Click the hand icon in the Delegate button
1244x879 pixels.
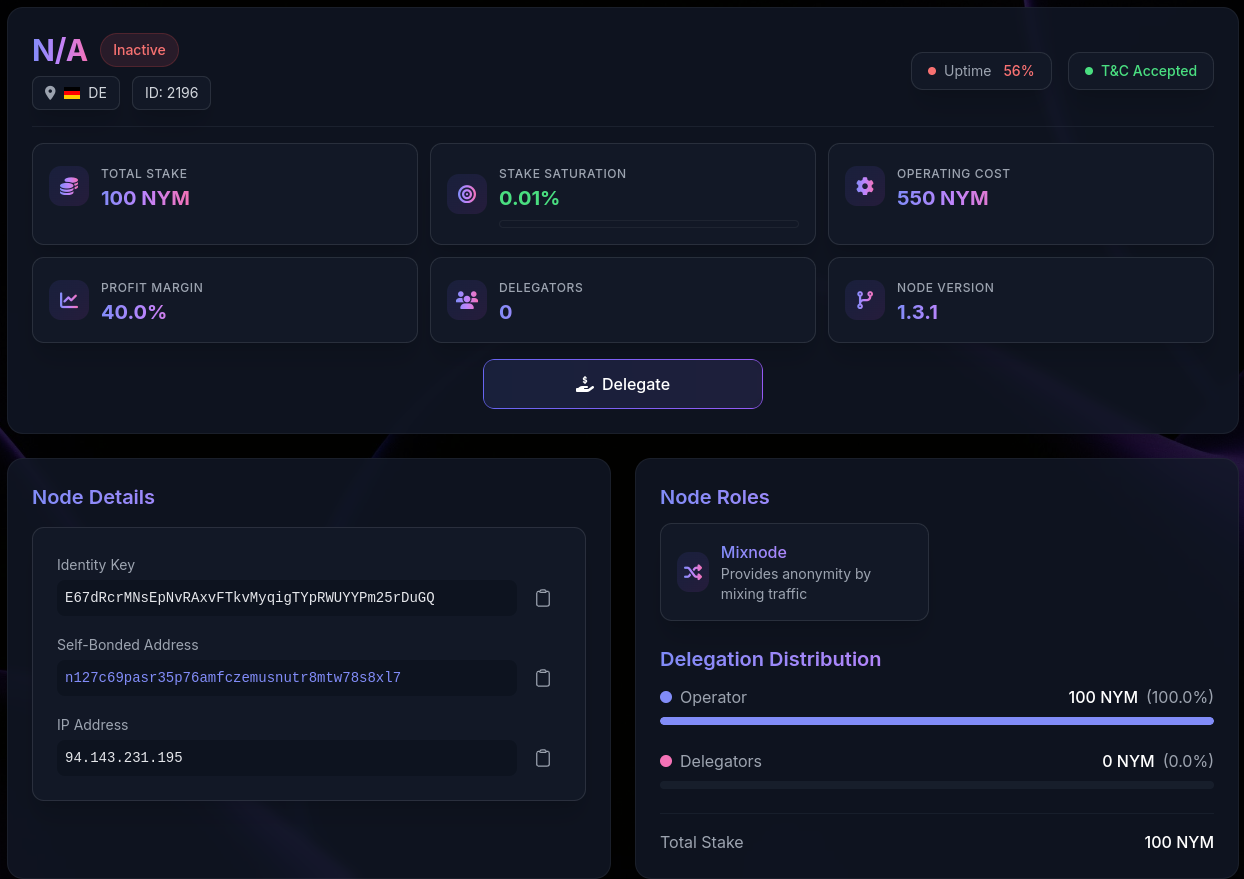point(585,384)
